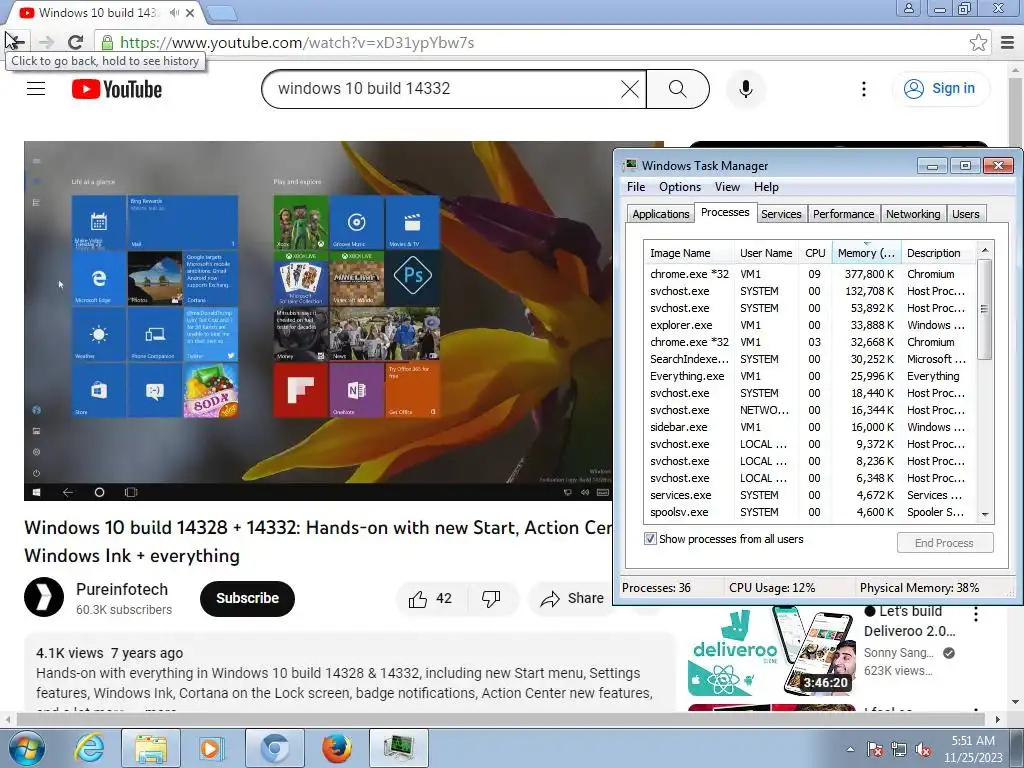The image size is (1024, 768).
Task: Select the SearchIndexe... process row
Action: pos(810,359)
